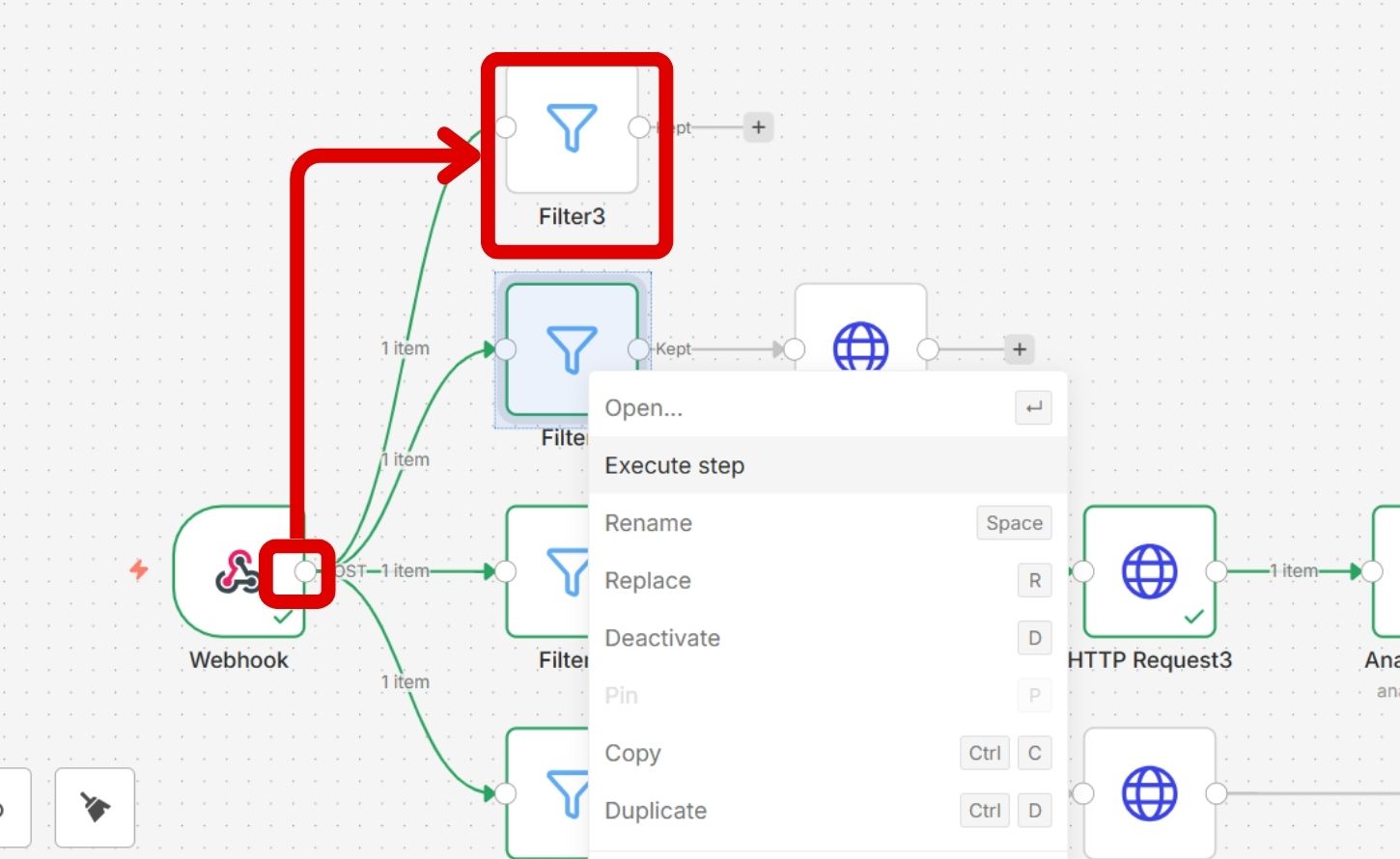Click Replace in the context menu
Screen dimensions: 1400x859
tap(648, 581)
